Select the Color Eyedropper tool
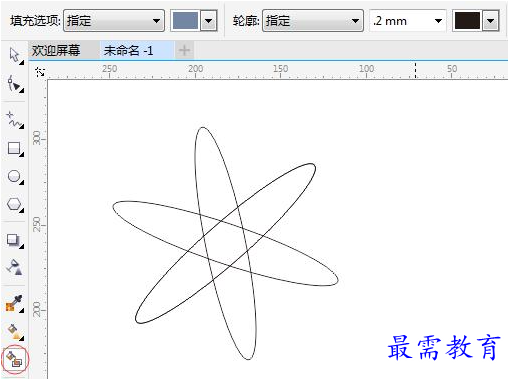This screenshot has width=509, height=379. pos(15,303)
